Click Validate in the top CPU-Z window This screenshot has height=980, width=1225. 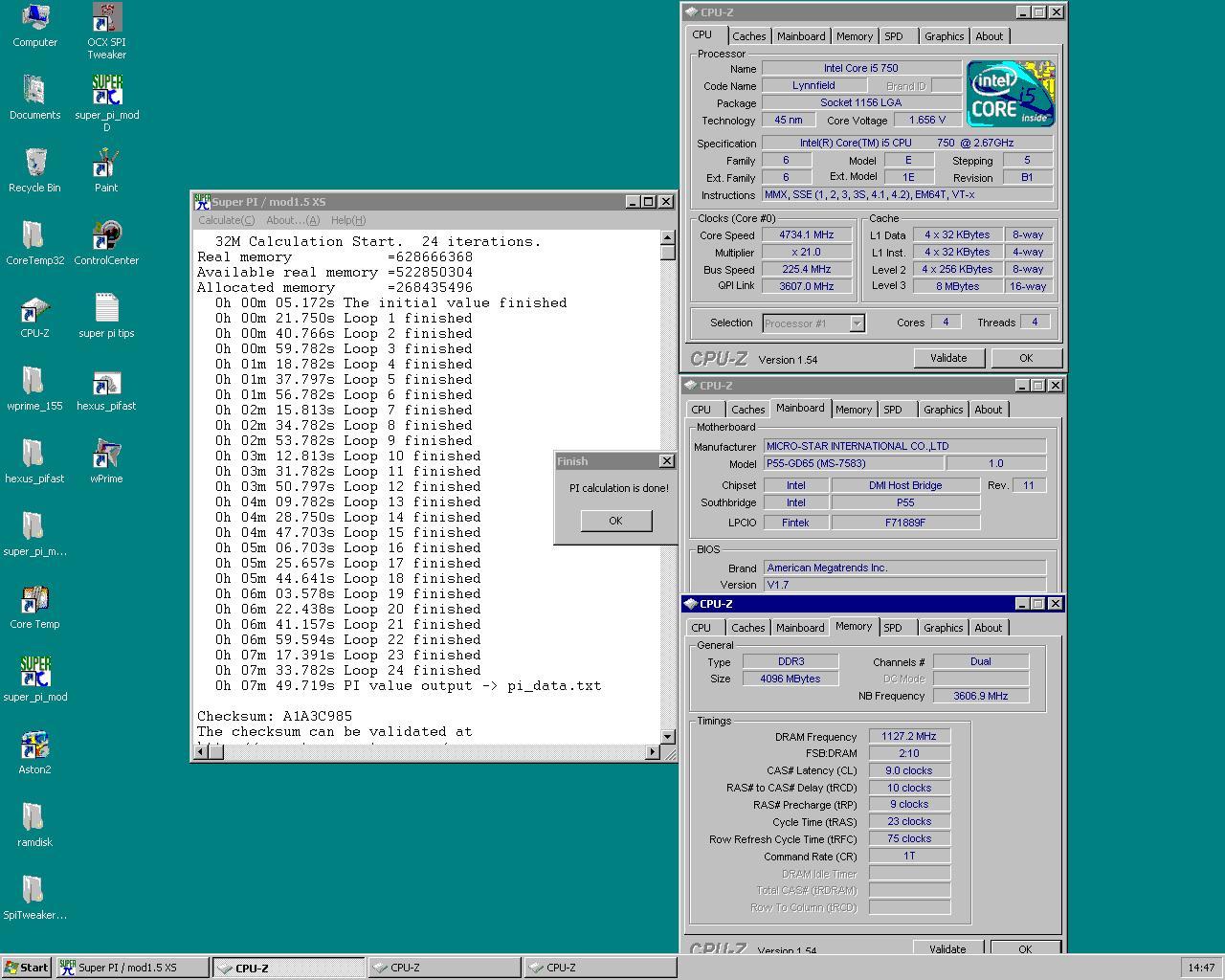(948, 358)
